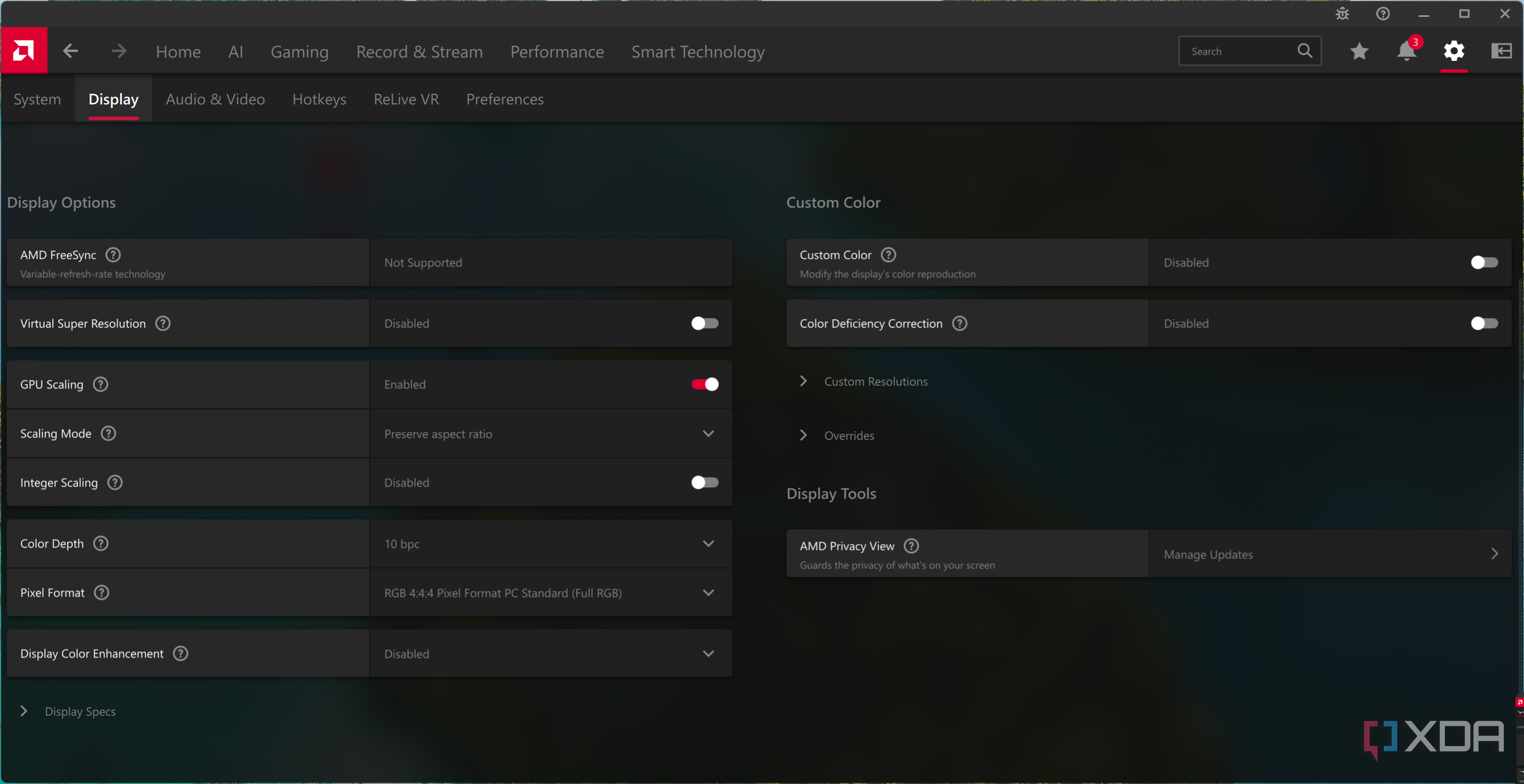Click the forward navigation arrow

tap(118, 51)
